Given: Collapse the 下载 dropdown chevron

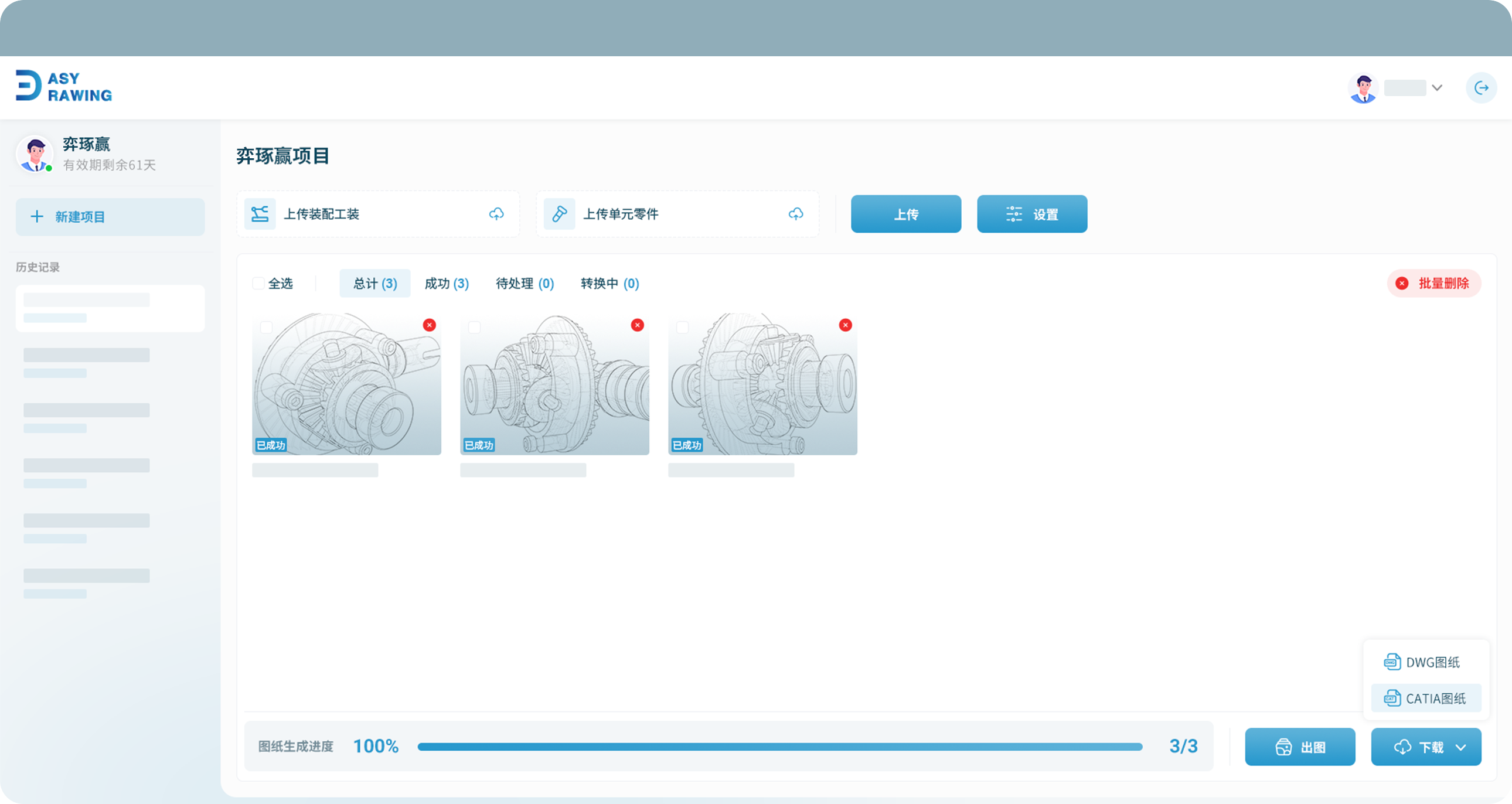Looking at the screenshot, I should [x=1461, y=747].
